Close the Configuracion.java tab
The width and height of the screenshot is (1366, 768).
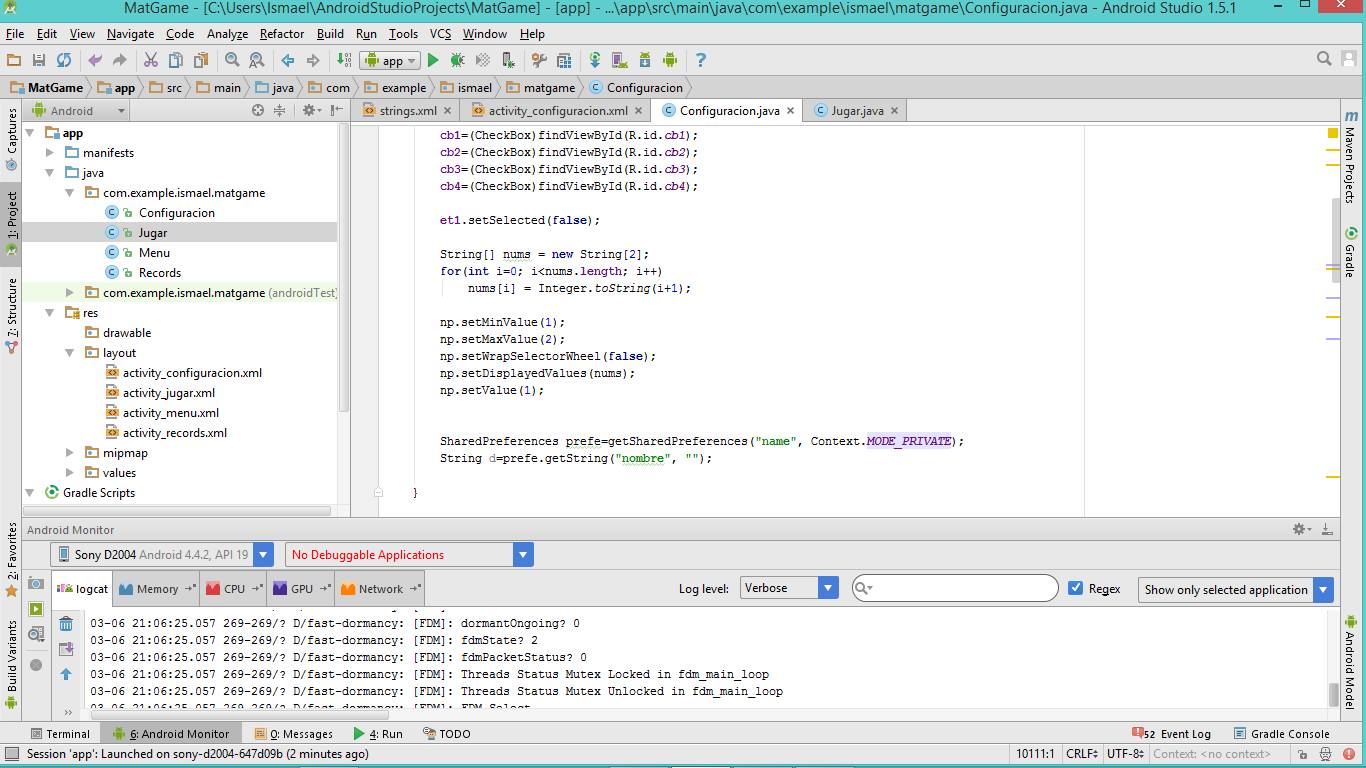(x=790, y=111)
